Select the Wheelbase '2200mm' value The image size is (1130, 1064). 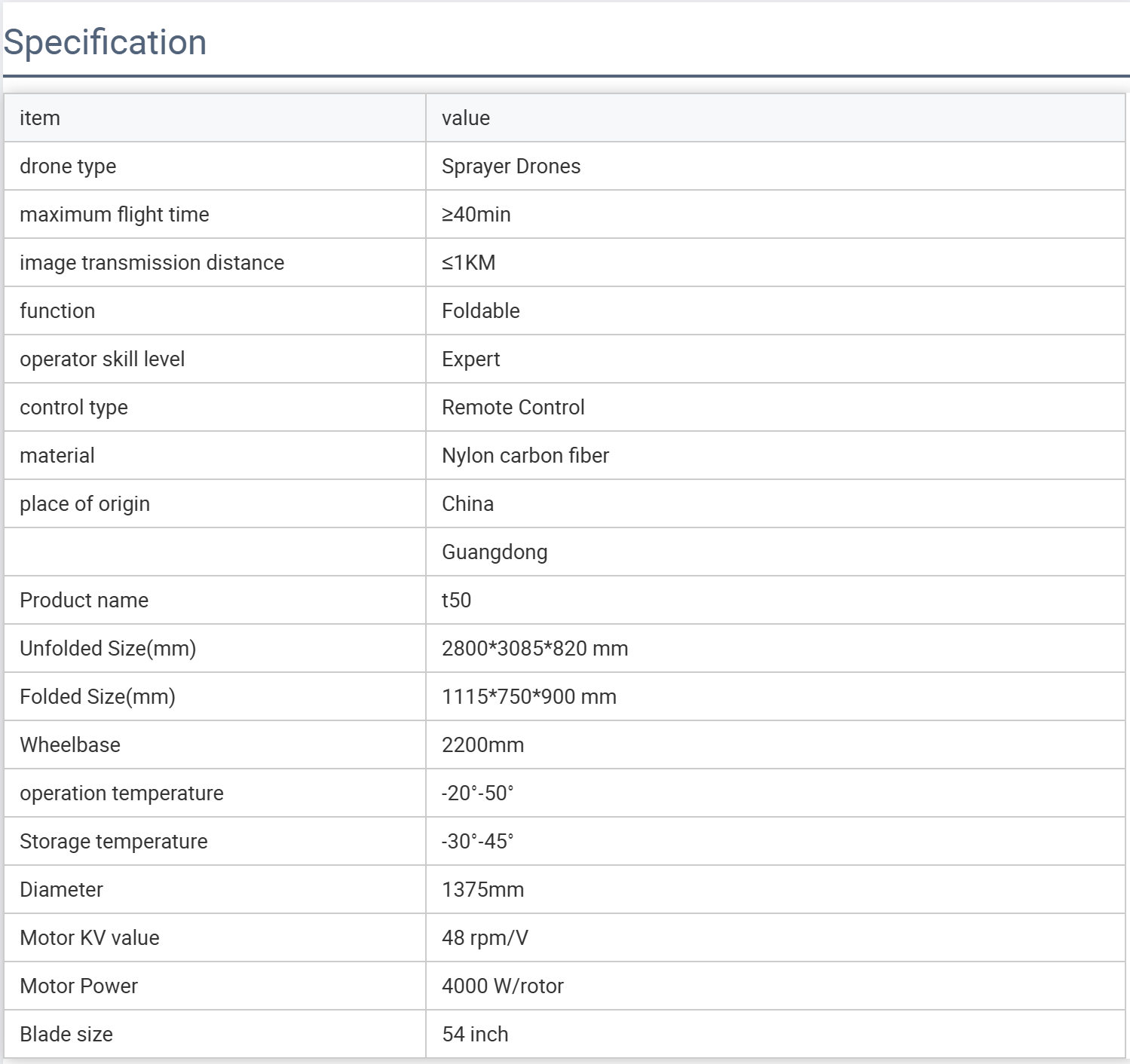[483, 745]
